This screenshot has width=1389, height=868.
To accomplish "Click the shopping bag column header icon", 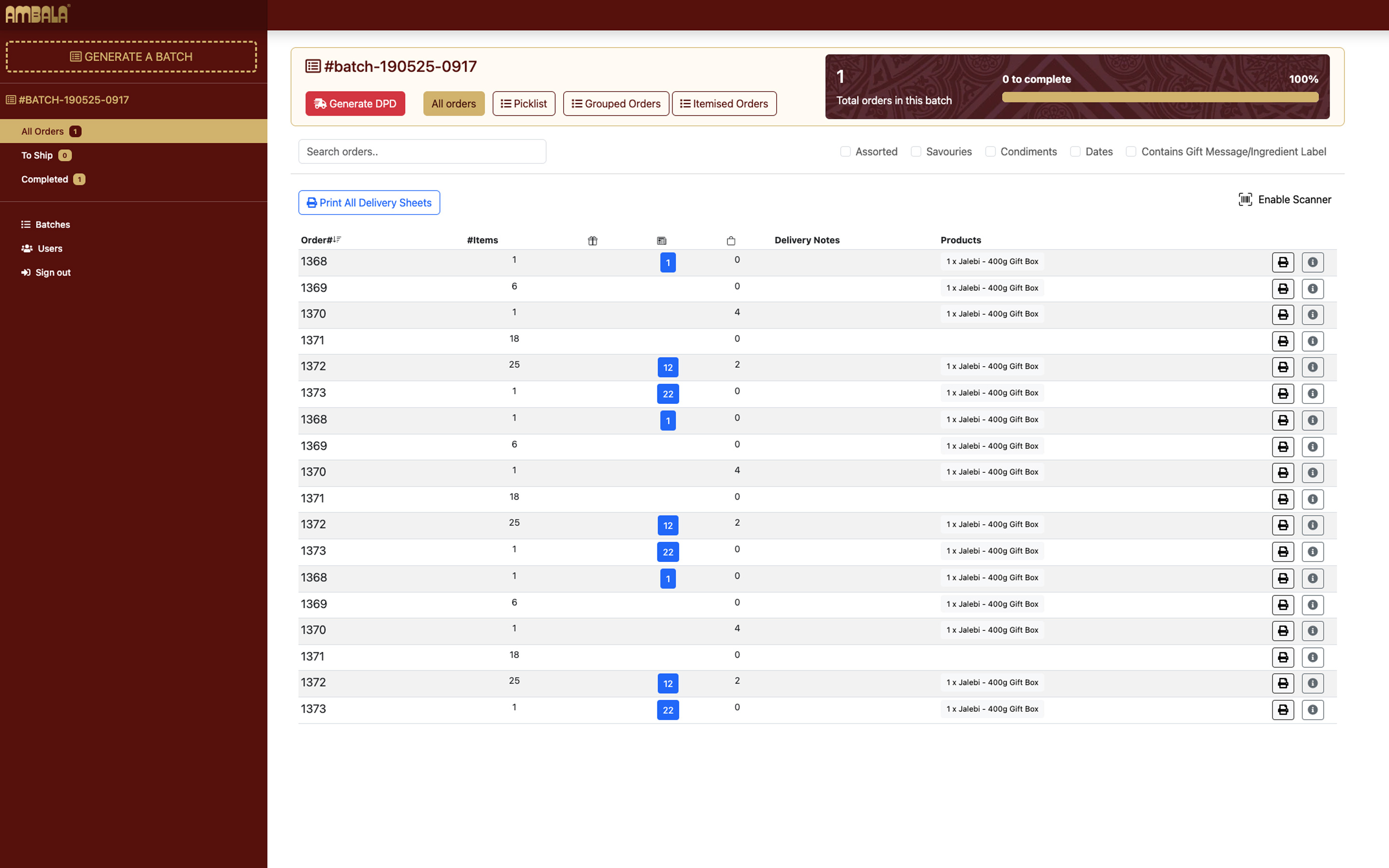I will 730,240.
